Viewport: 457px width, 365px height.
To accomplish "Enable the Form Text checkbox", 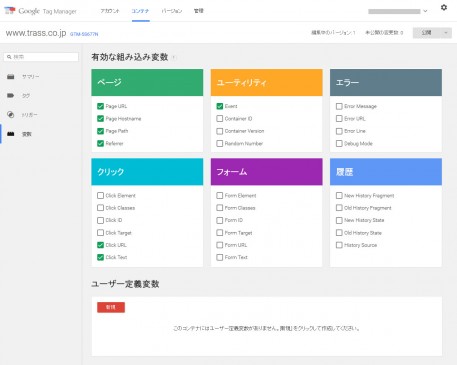I will (x=220, y=257).
